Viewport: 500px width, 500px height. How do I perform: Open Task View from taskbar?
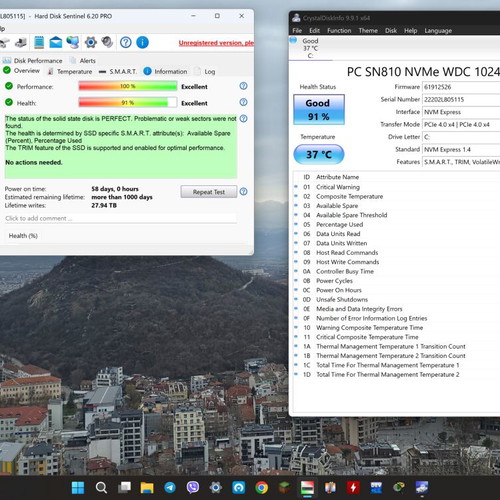(124, 488)
